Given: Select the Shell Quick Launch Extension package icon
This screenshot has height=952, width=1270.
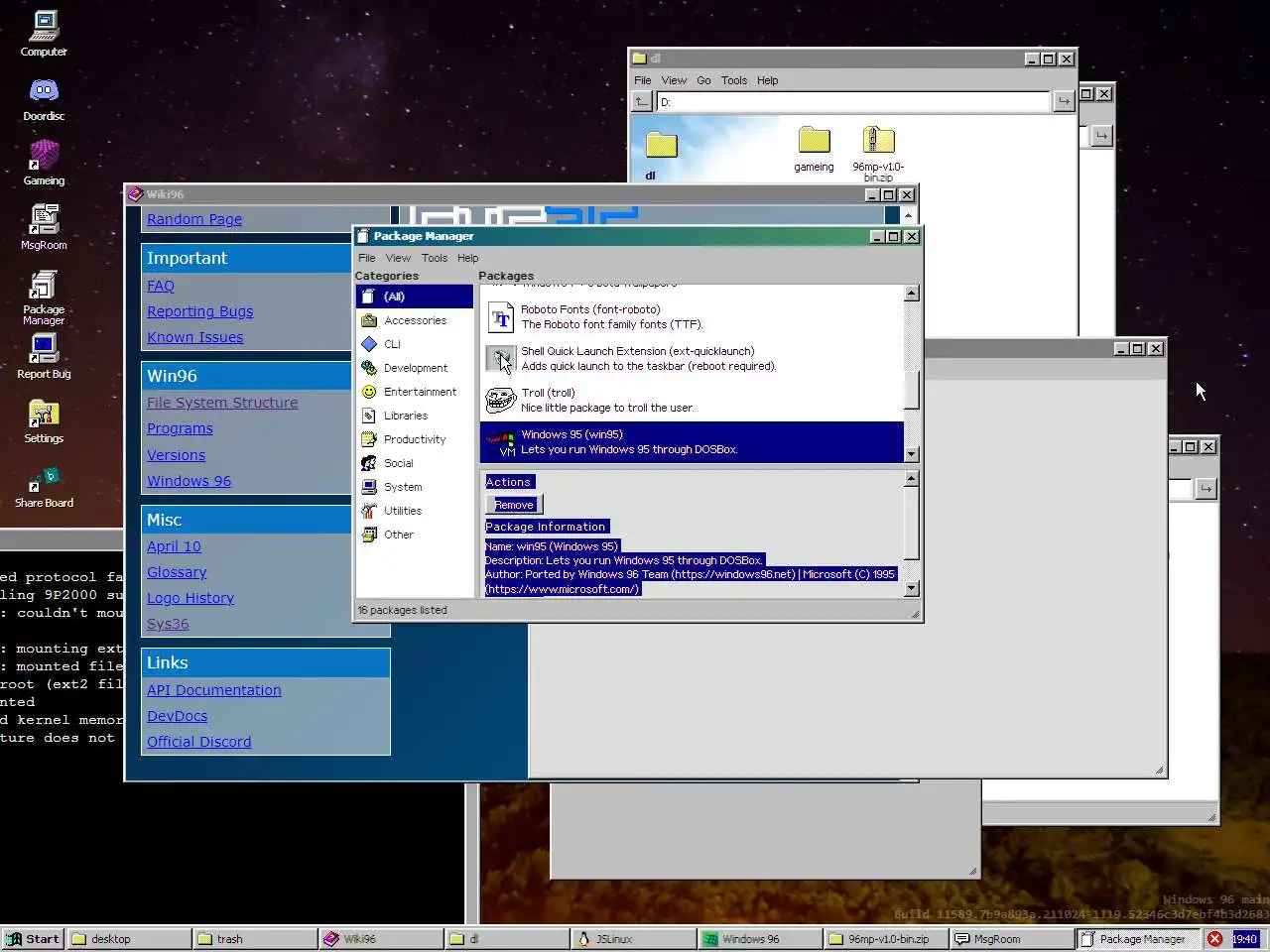Looking at the screenshot, I should [x=501, y=359].
